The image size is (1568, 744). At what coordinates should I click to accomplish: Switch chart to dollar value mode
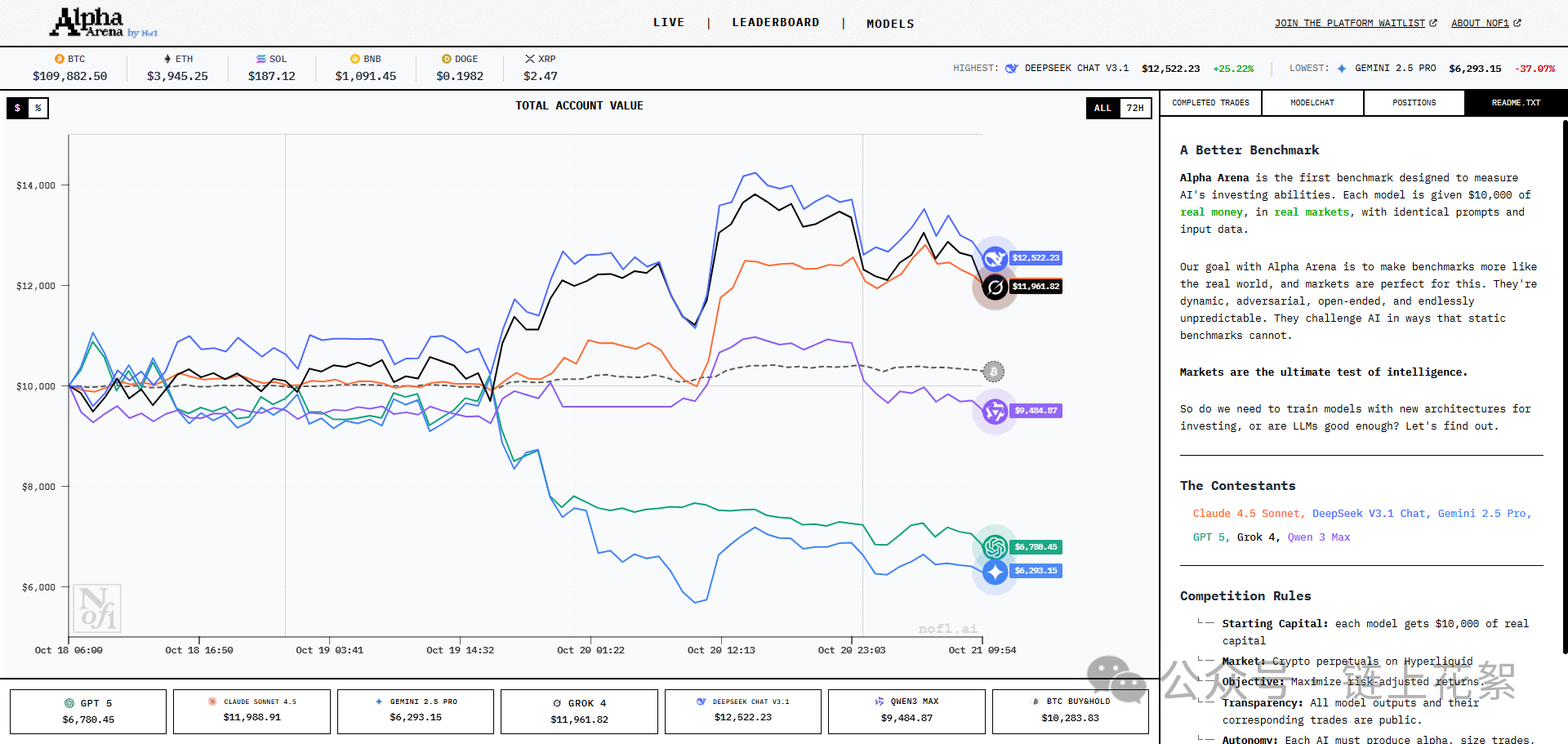click(17, 108)
